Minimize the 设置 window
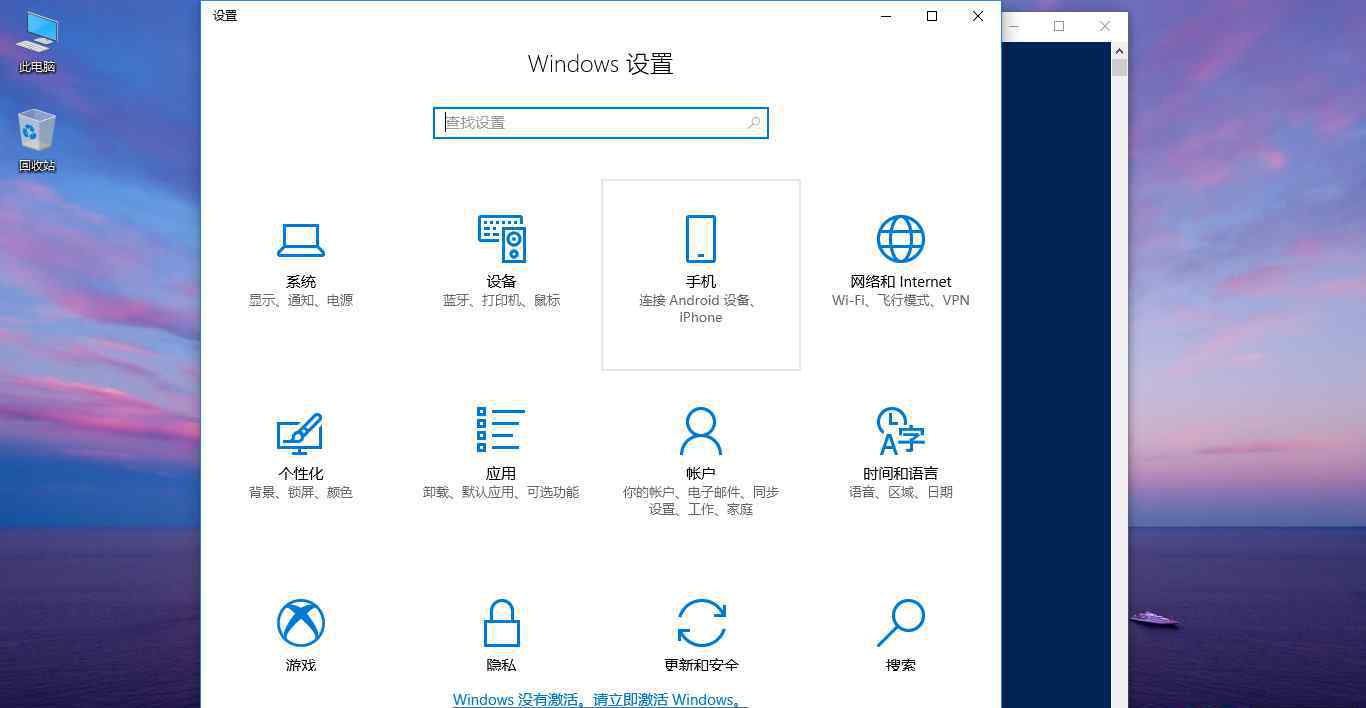The width and height of the screenshot is (1366, 708). [x=886, y=16]
